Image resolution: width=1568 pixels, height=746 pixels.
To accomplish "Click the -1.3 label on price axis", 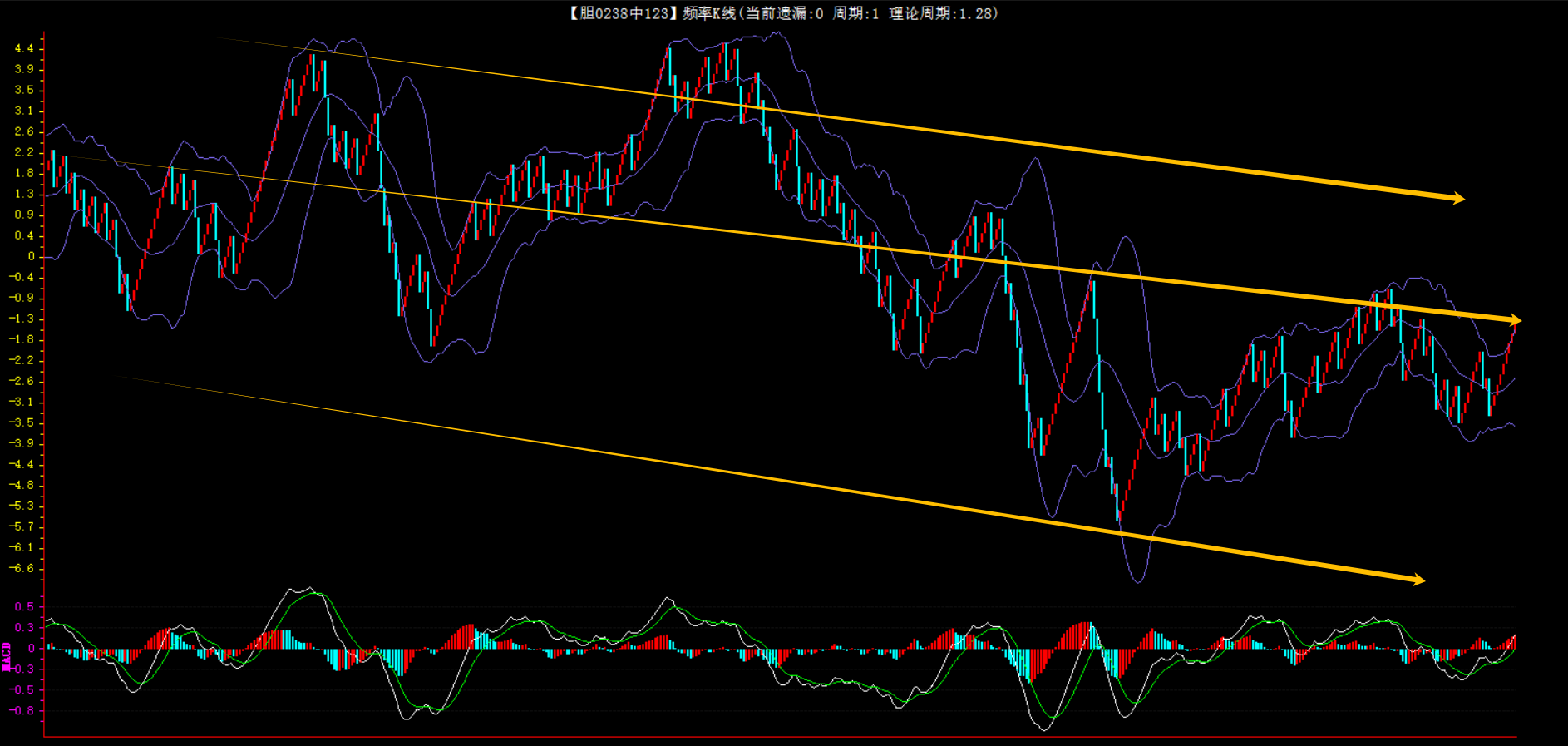I will click(x=22, y=319).
